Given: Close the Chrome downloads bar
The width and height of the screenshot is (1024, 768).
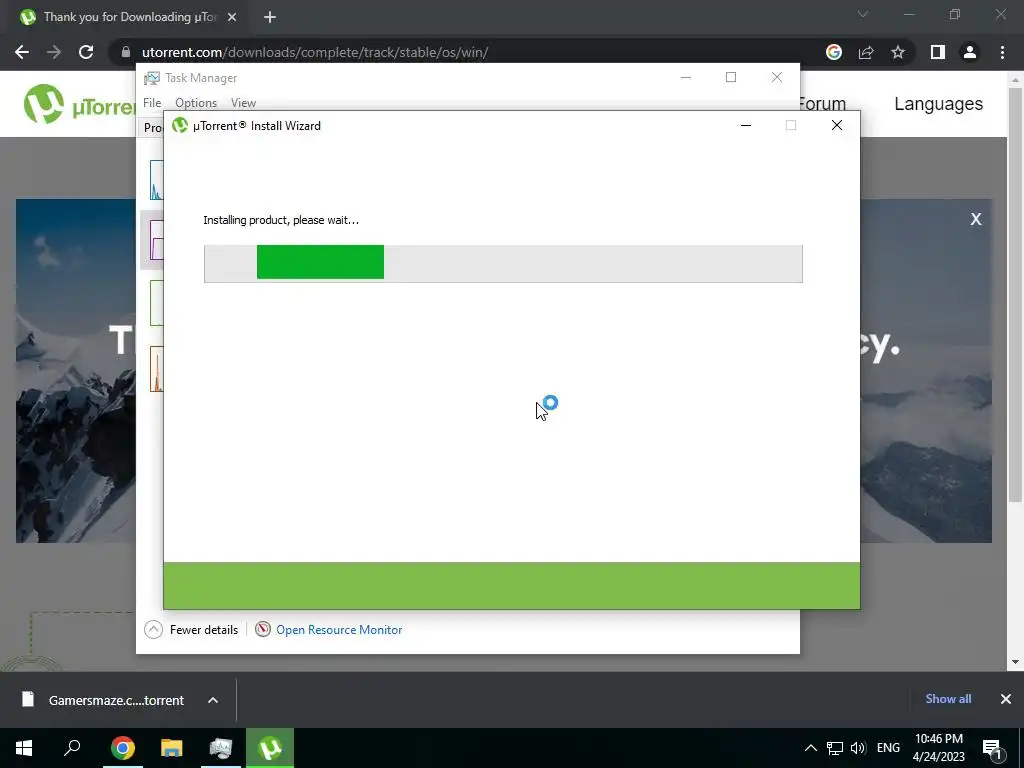Looking at the screenshot, I should coord(1006,699).
